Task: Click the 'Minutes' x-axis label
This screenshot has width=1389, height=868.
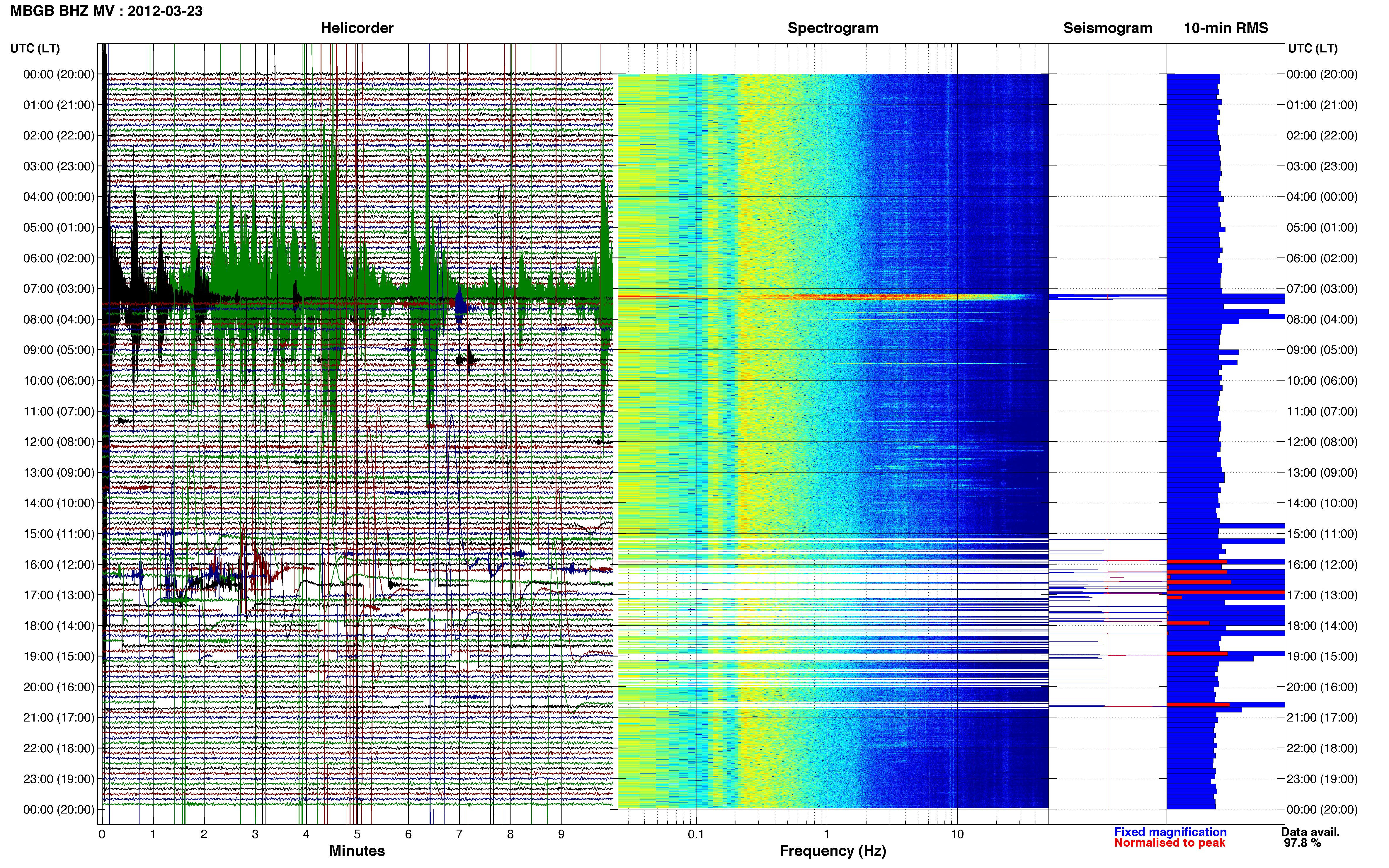Action: (x=357, y=851)
